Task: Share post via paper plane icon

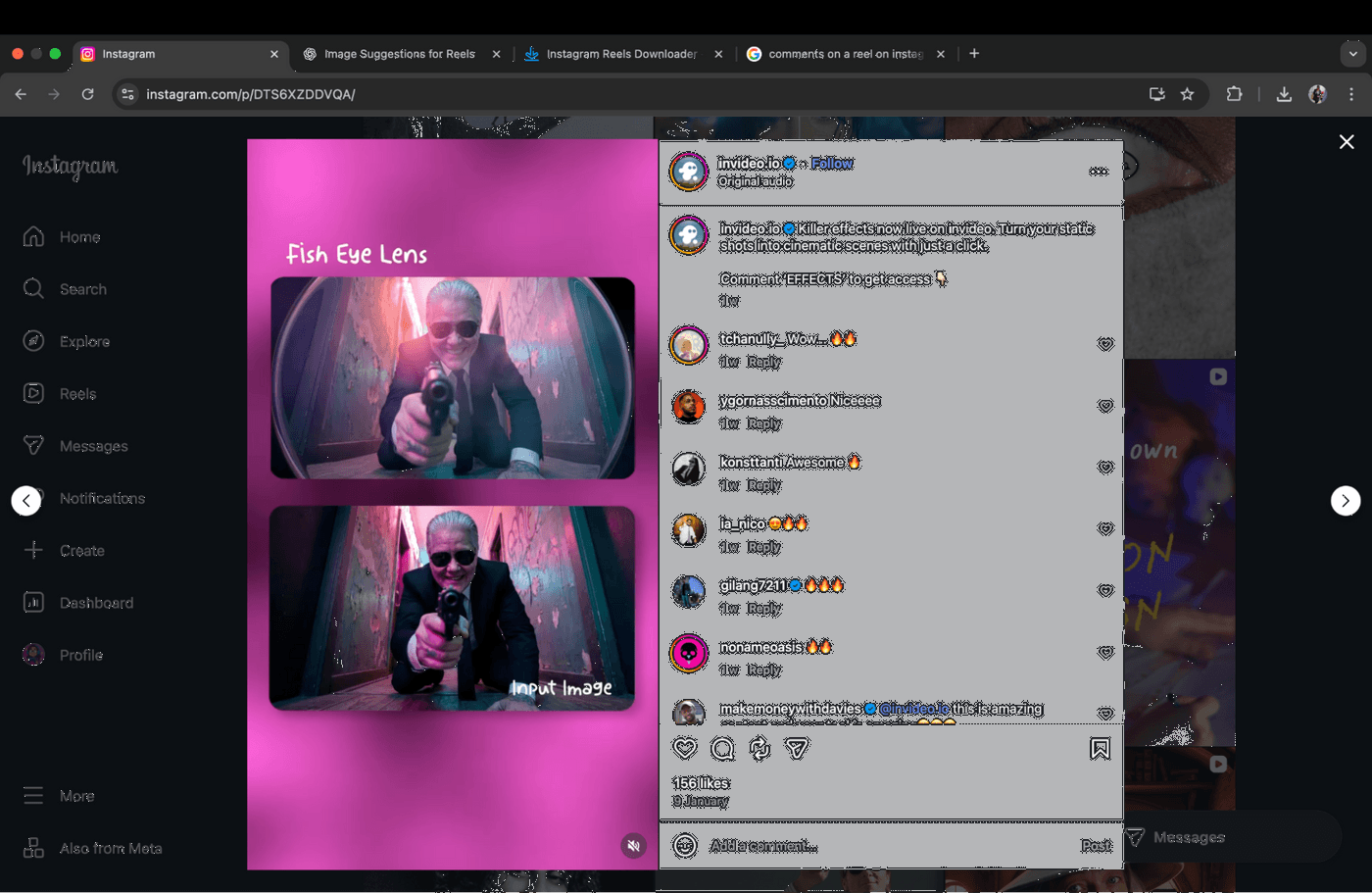Action: tap(797, 749)
